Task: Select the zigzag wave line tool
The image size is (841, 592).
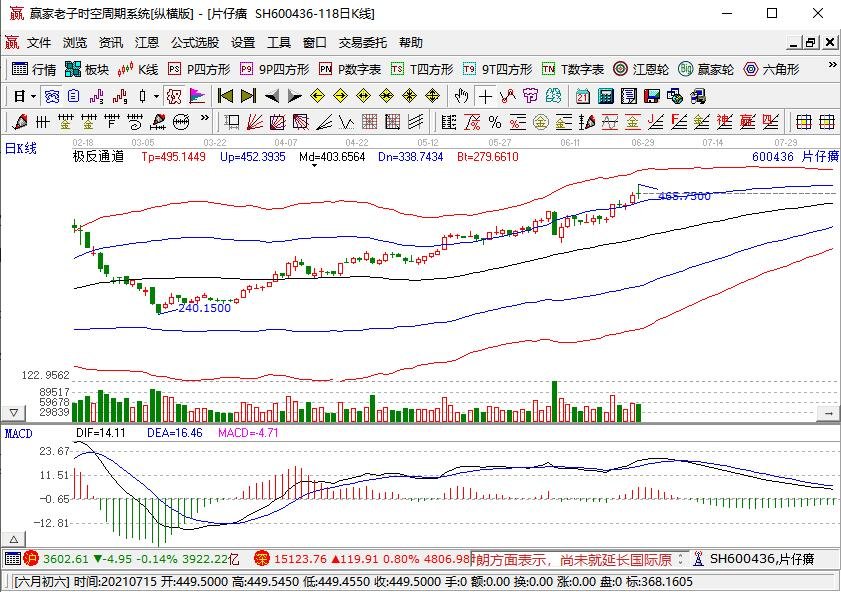Action: [x=346, y=122]
